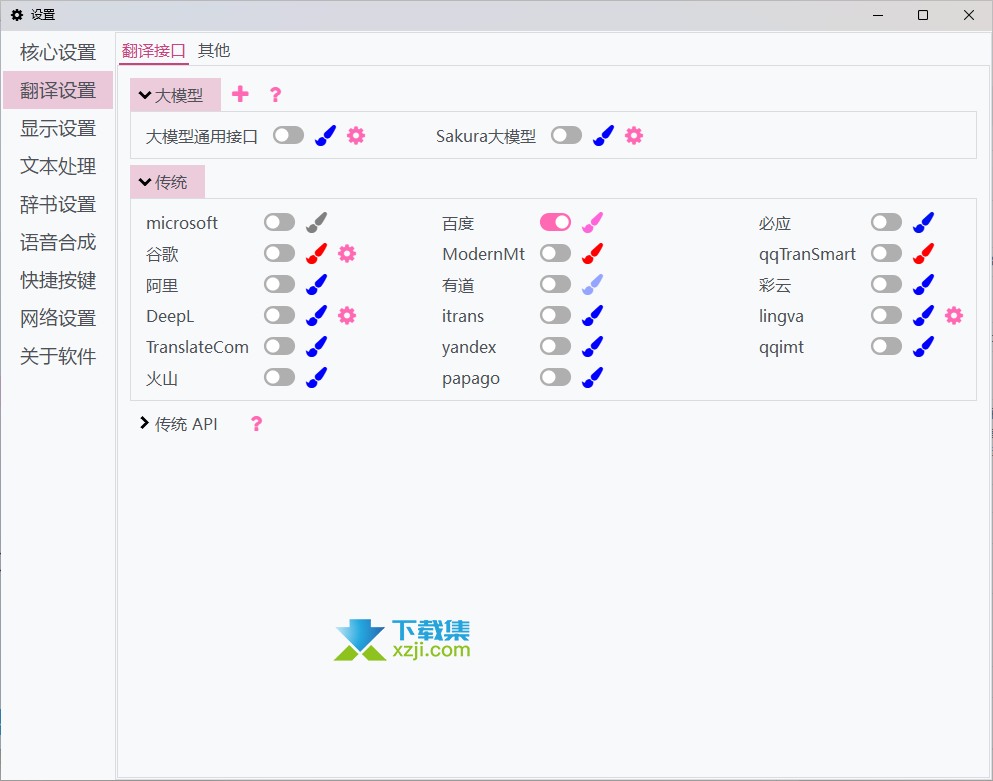
Task: Open gear settings for lingva
Action: pos(954,315)
